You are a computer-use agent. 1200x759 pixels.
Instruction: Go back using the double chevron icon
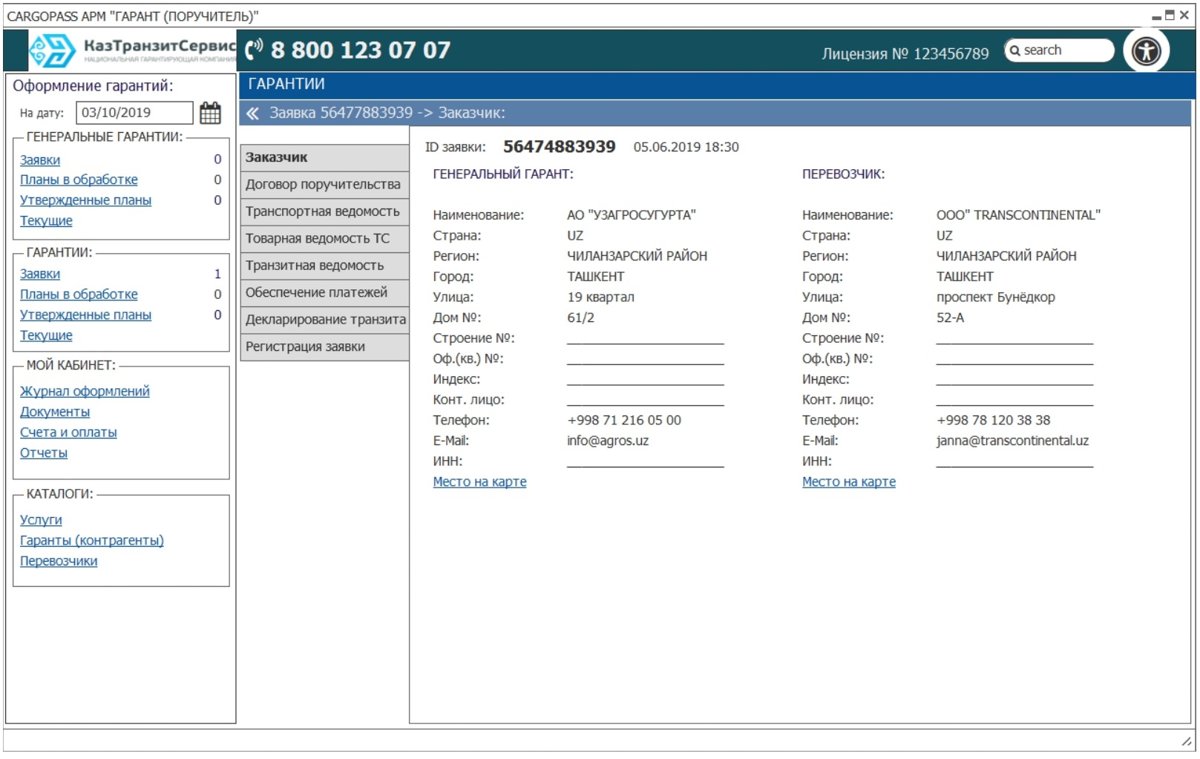coord(253,113)
